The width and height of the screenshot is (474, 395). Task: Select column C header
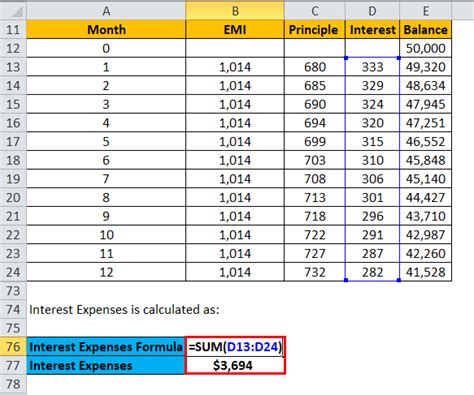[315, 11]
